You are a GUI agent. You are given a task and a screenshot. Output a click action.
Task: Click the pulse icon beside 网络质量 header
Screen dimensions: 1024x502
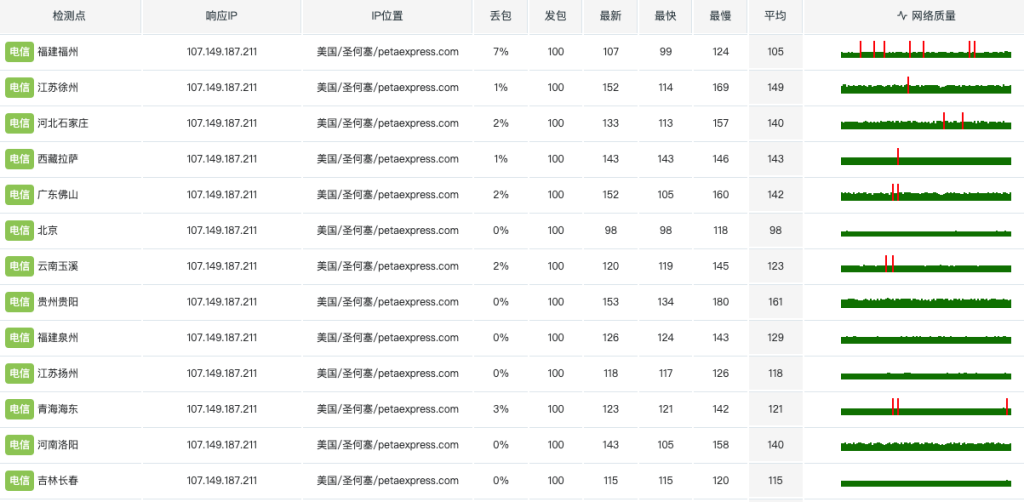tap(902, 16)
